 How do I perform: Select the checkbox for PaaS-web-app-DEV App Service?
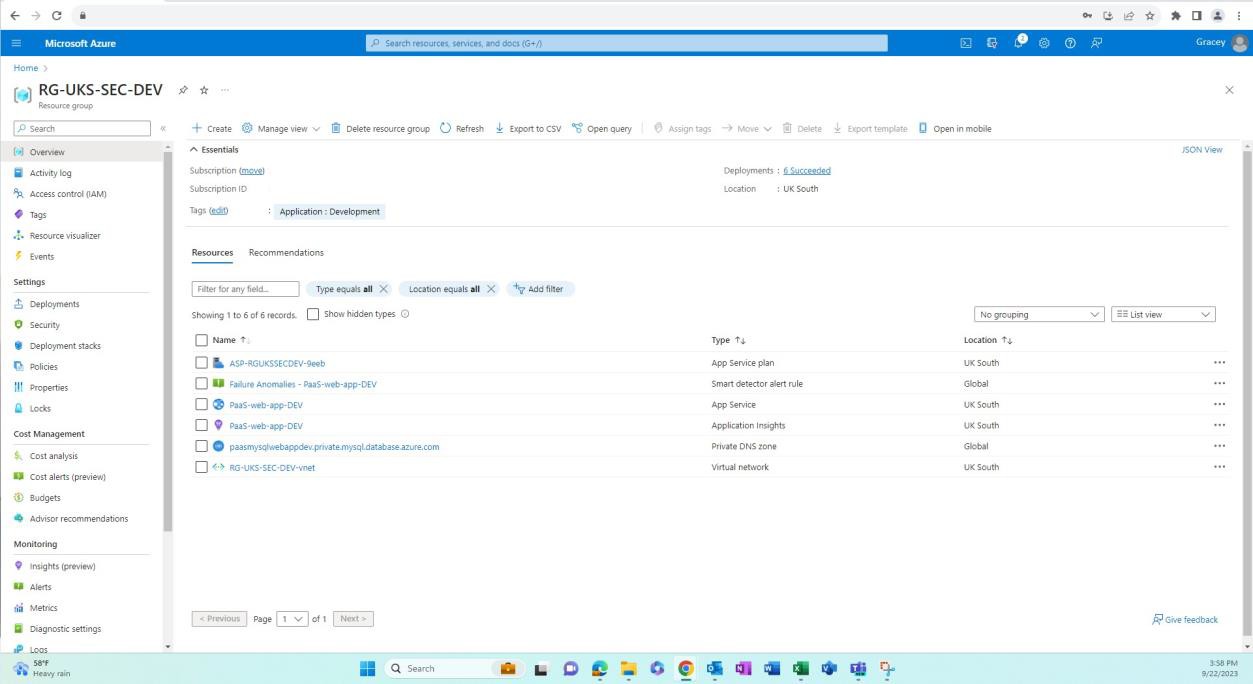click(x=201, y=404)
